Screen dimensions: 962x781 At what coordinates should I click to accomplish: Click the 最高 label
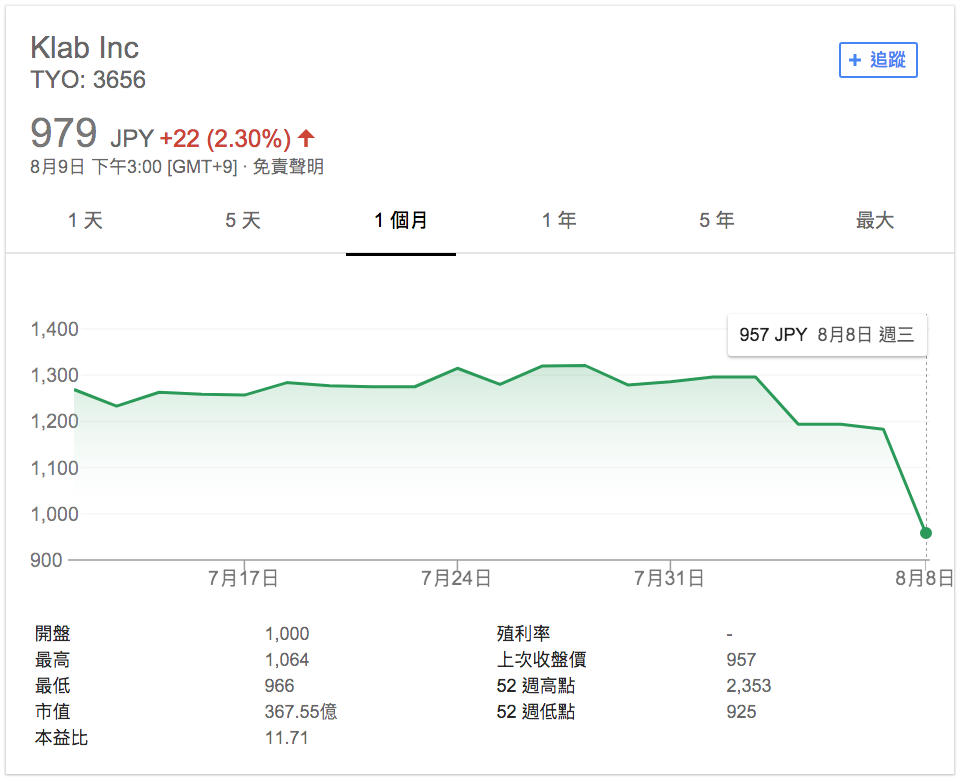point(53,660)
